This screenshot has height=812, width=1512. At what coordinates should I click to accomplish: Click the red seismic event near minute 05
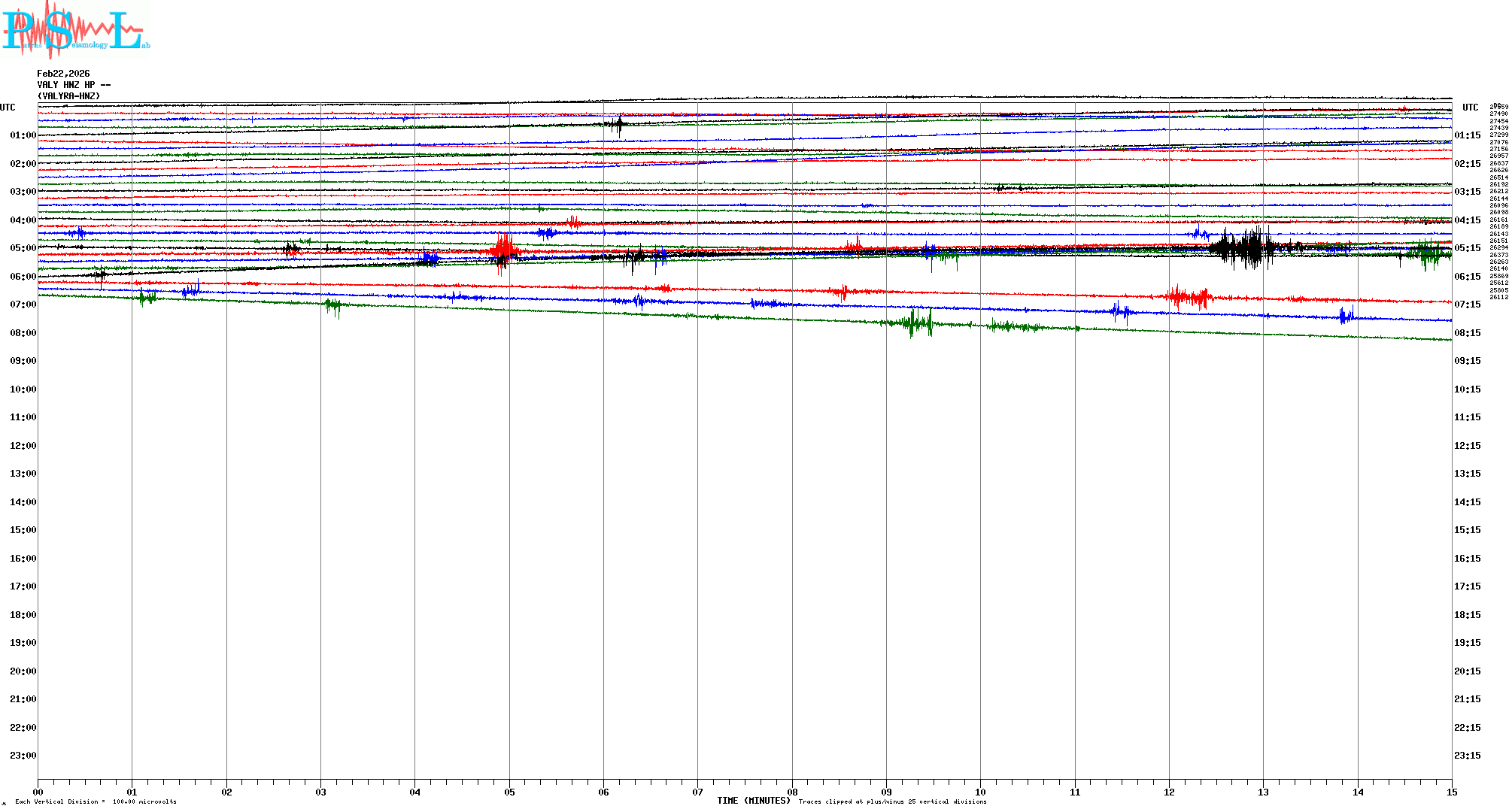point(504,248)
